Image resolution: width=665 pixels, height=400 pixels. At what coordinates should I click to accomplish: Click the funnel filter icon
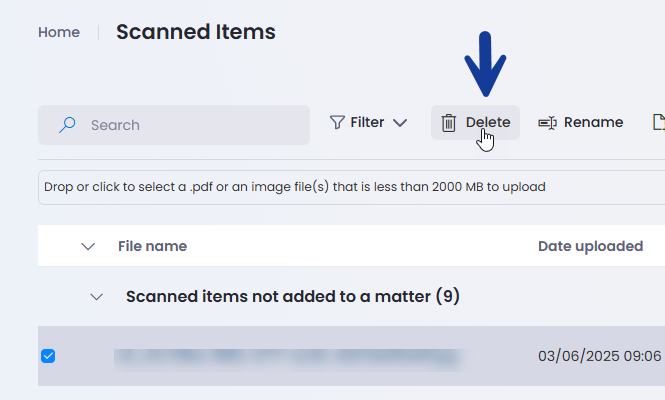click(337, 123)
